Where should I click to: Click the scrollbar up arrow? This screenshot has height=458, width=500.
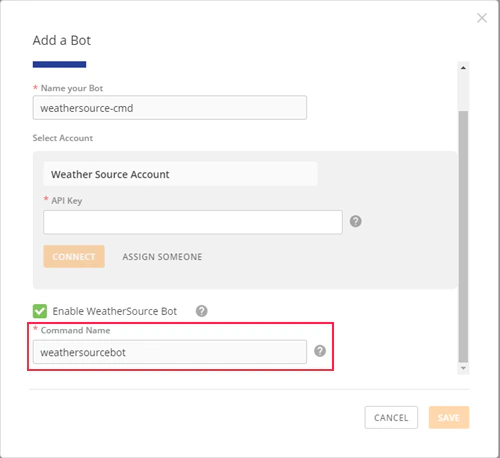point(463,68)
